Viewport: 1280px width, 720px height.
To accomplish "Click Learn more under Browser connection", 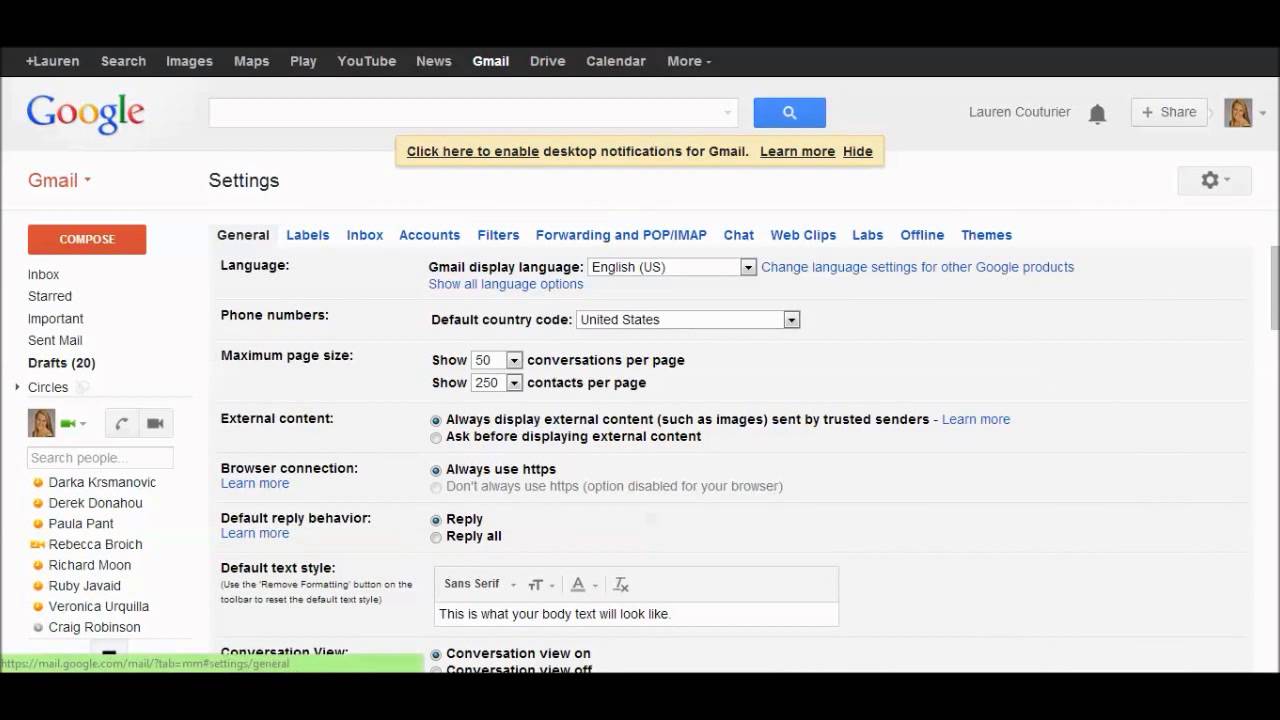I will coord(255,483).
